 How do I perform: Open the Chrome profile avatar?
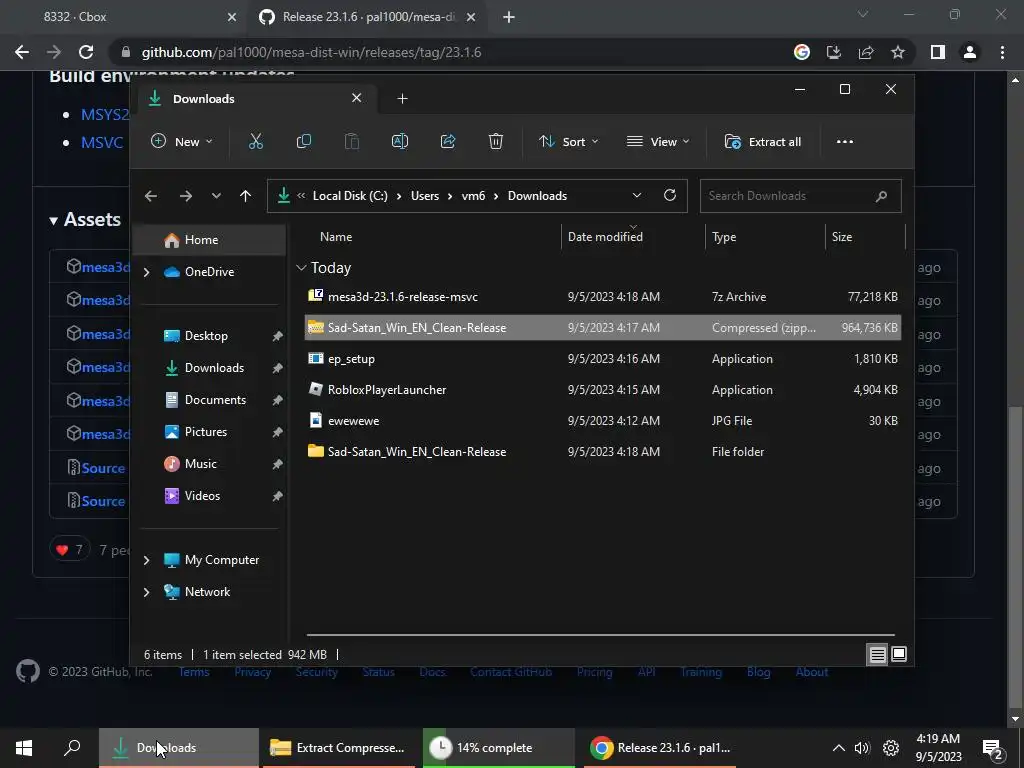pyautogui.click(x=970, y=52)
